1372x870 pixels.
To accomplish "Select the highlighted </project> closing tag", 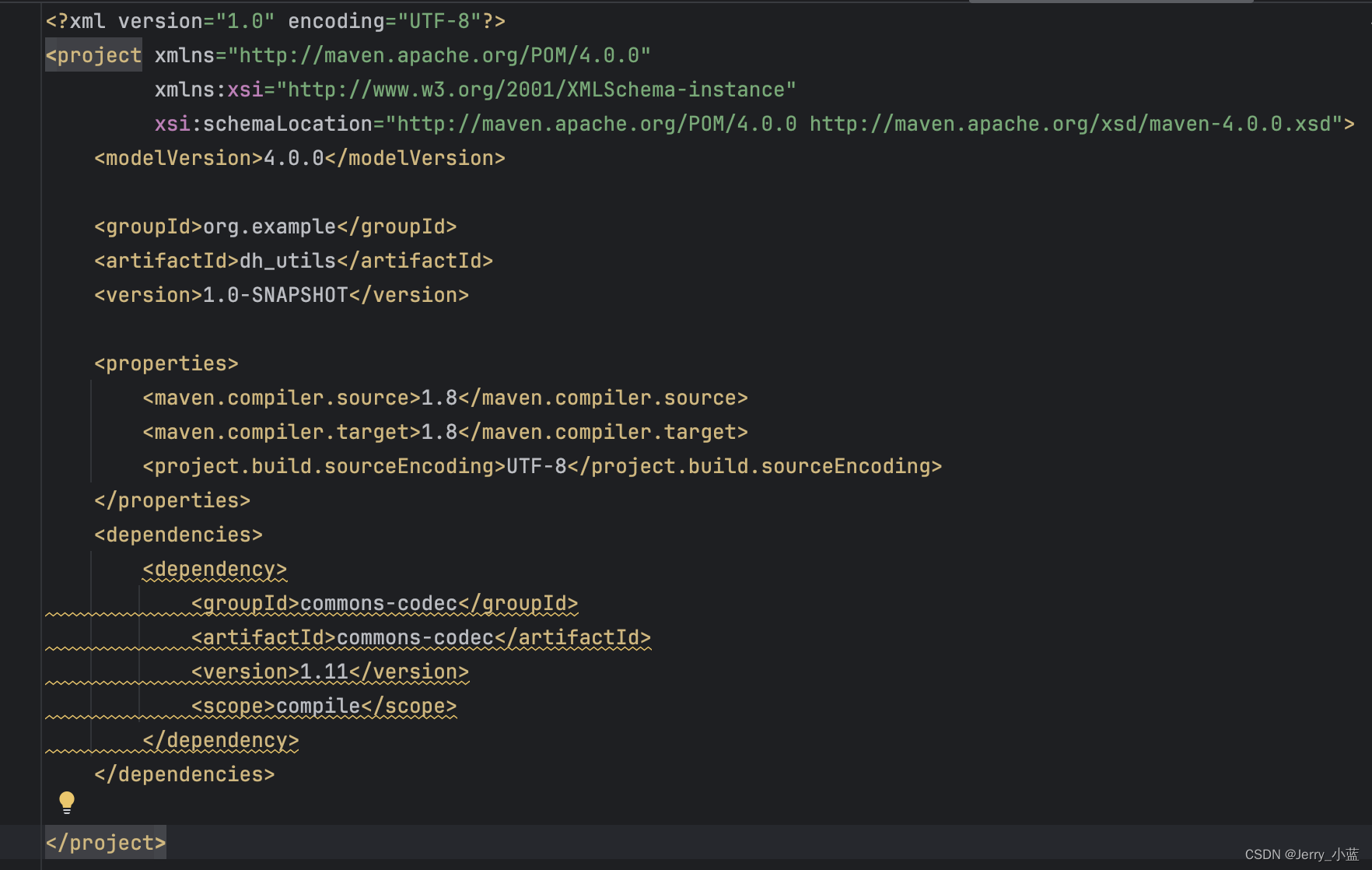I will tap(105, 843).
